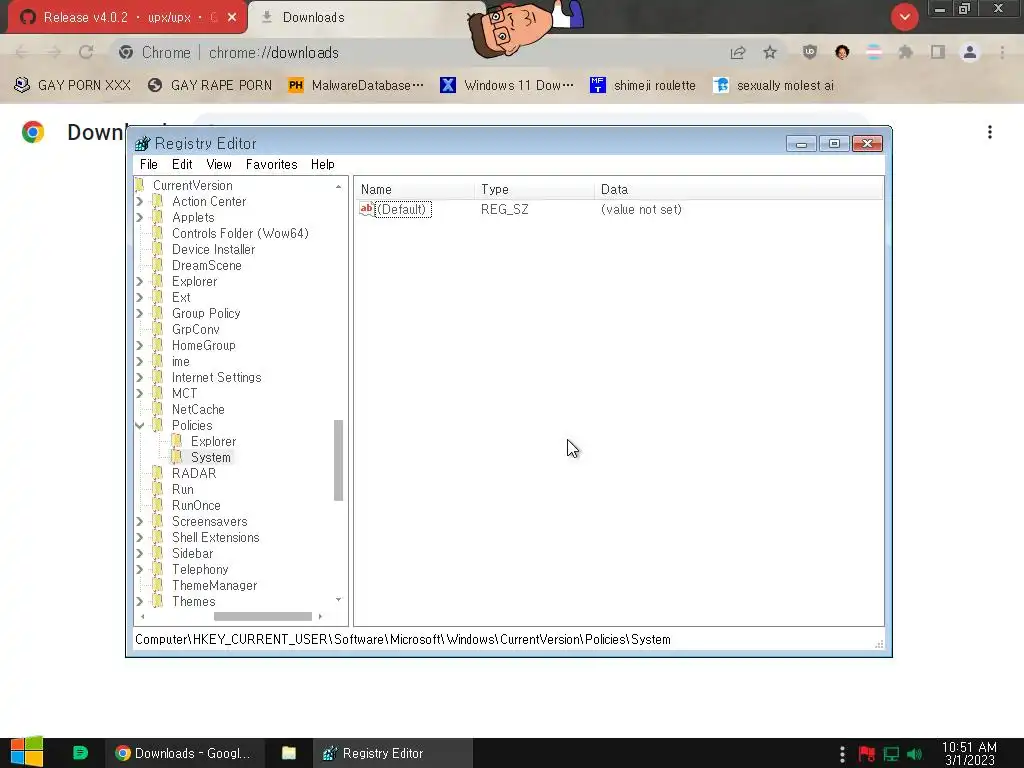
Task: Select the (Default) registry value
Action: (x=403, y=210)
